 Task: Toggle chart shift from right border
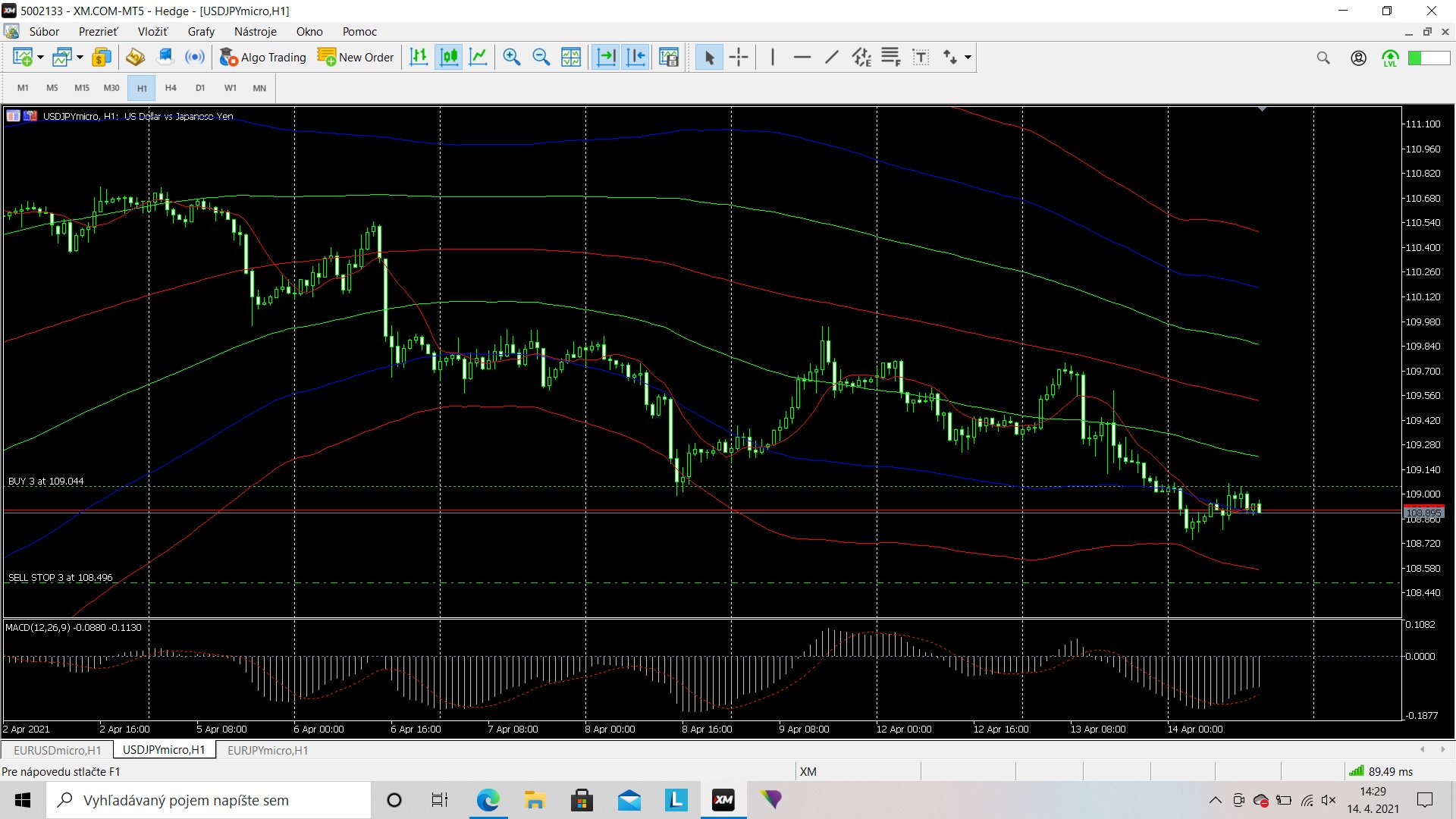(x=636, y=57)
